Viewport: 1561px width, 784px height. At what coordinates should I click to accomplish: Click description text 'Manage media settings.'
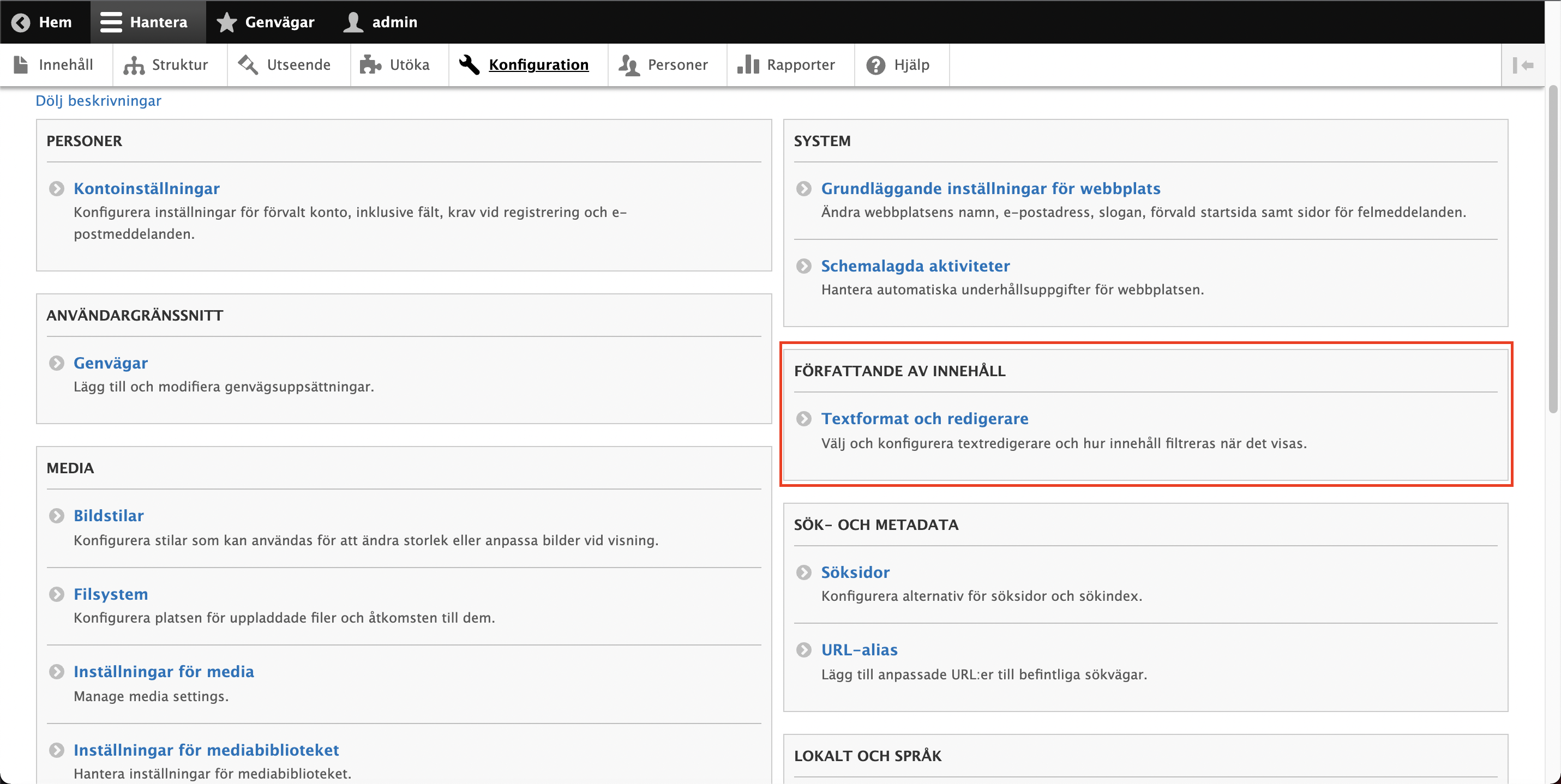point(151,697)
